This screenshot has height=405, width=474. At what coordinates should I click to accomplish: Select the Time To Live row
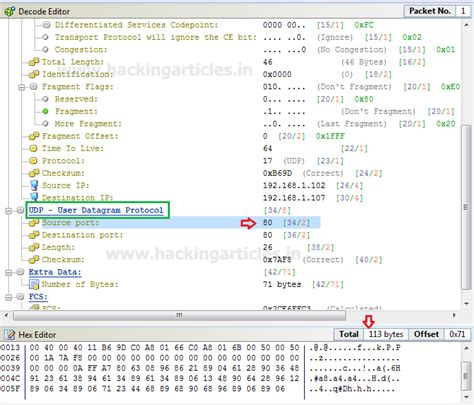click(x=197, y=148)
